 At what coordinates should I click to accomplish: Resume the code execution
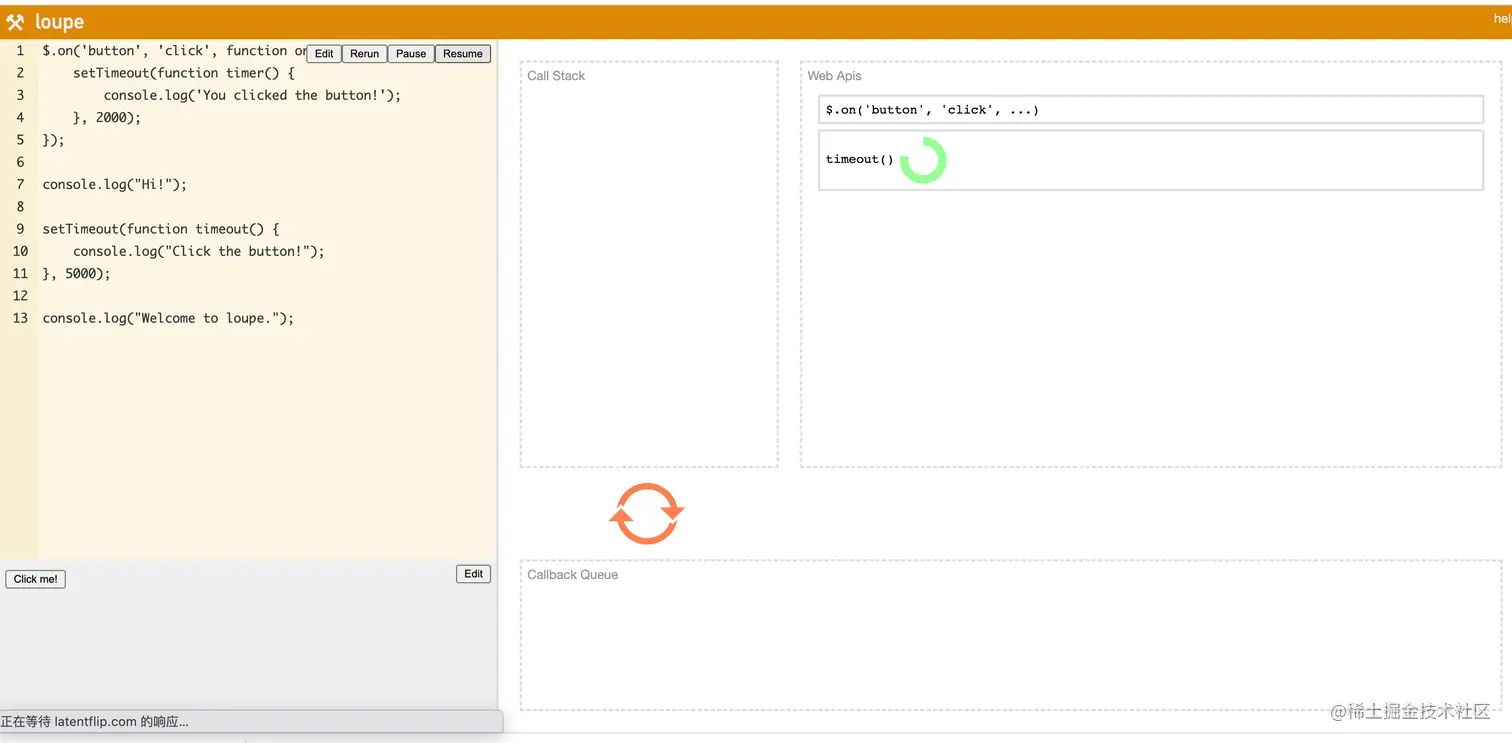[x=463, y=54]
